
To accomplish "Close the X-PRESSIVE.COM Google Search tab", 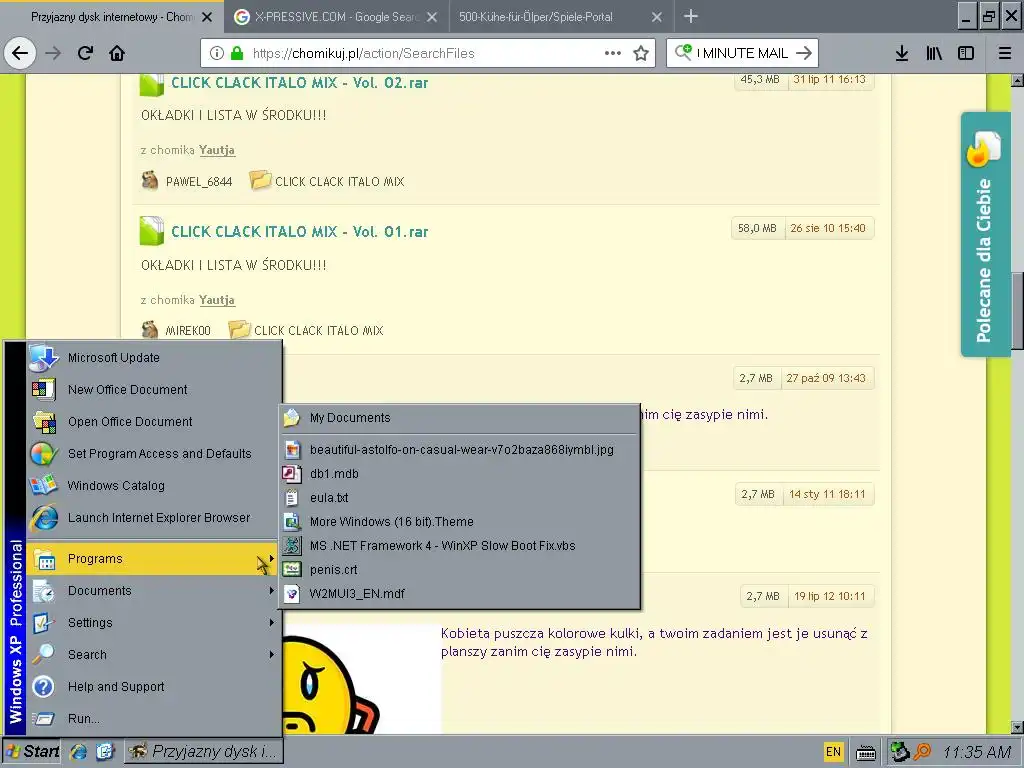I will click(x=432, y=17).
